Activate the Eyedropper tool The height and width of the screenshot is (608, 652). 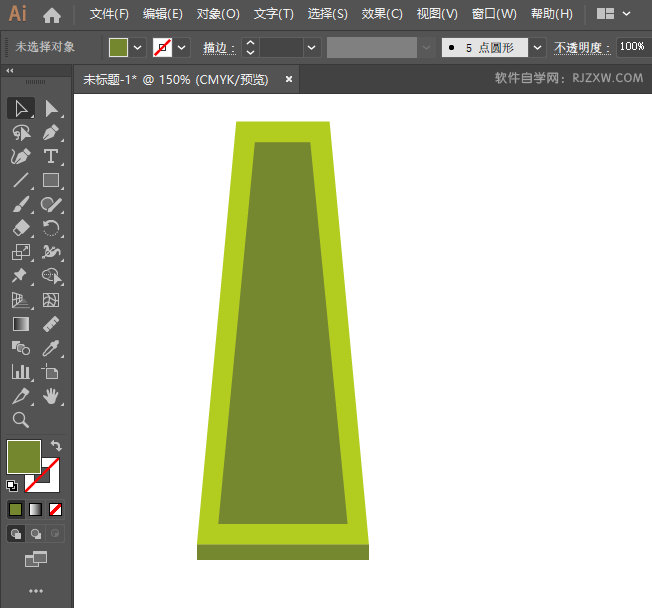[x=51, y=348]
